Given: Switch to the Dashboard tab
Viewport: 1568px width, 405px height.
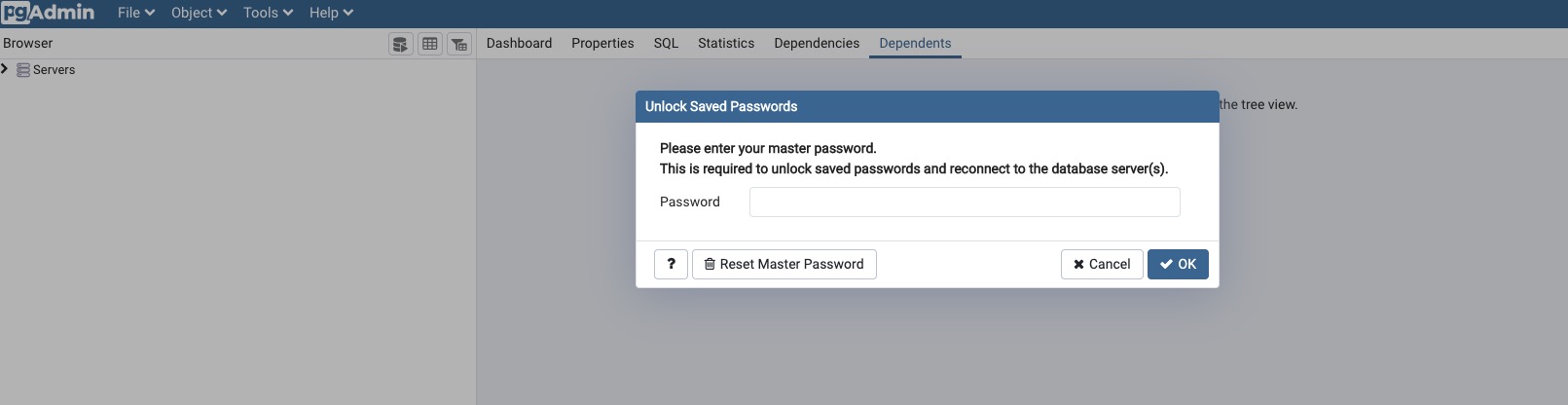Looking at the screenshot, I should point(519,43).
